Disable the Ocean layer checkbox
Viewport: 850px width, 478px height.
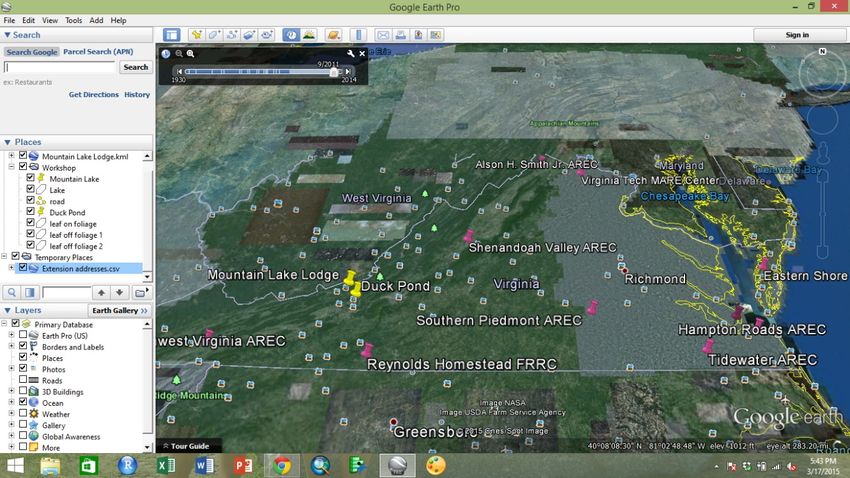tap(23, 402)
